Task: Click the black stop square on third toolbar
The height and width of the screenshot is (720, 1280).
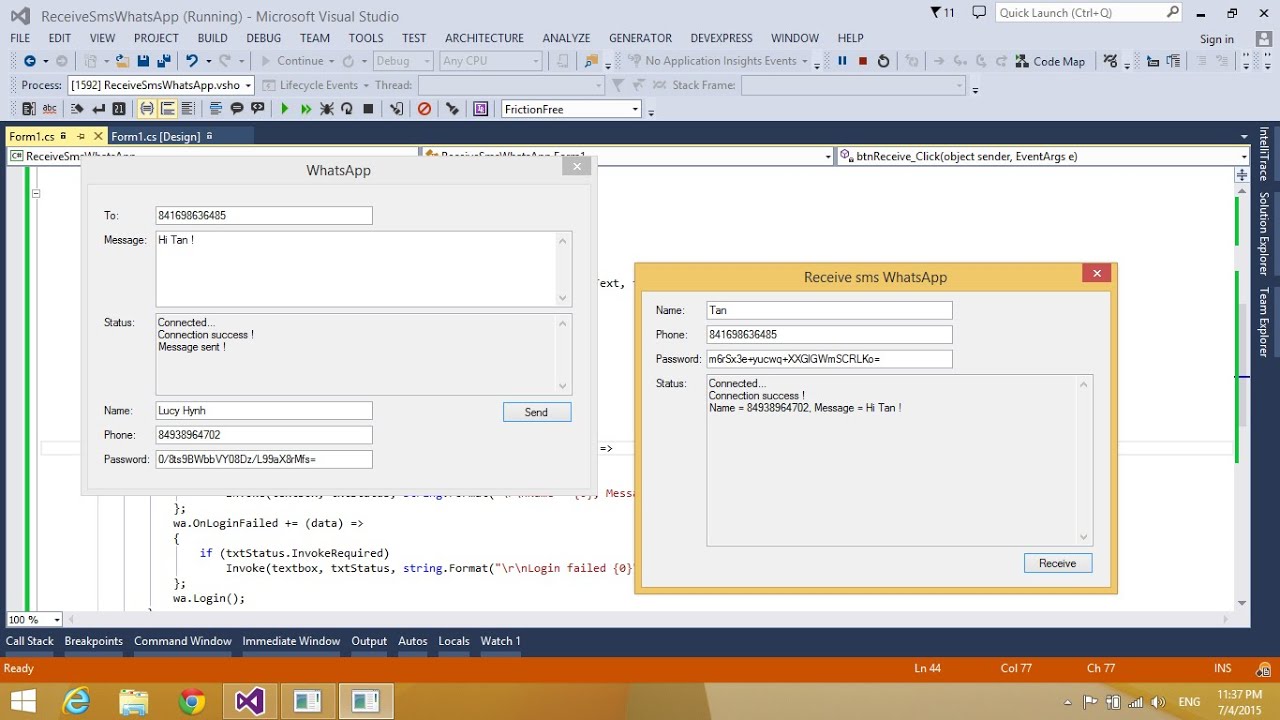Action: pos(368,109)
